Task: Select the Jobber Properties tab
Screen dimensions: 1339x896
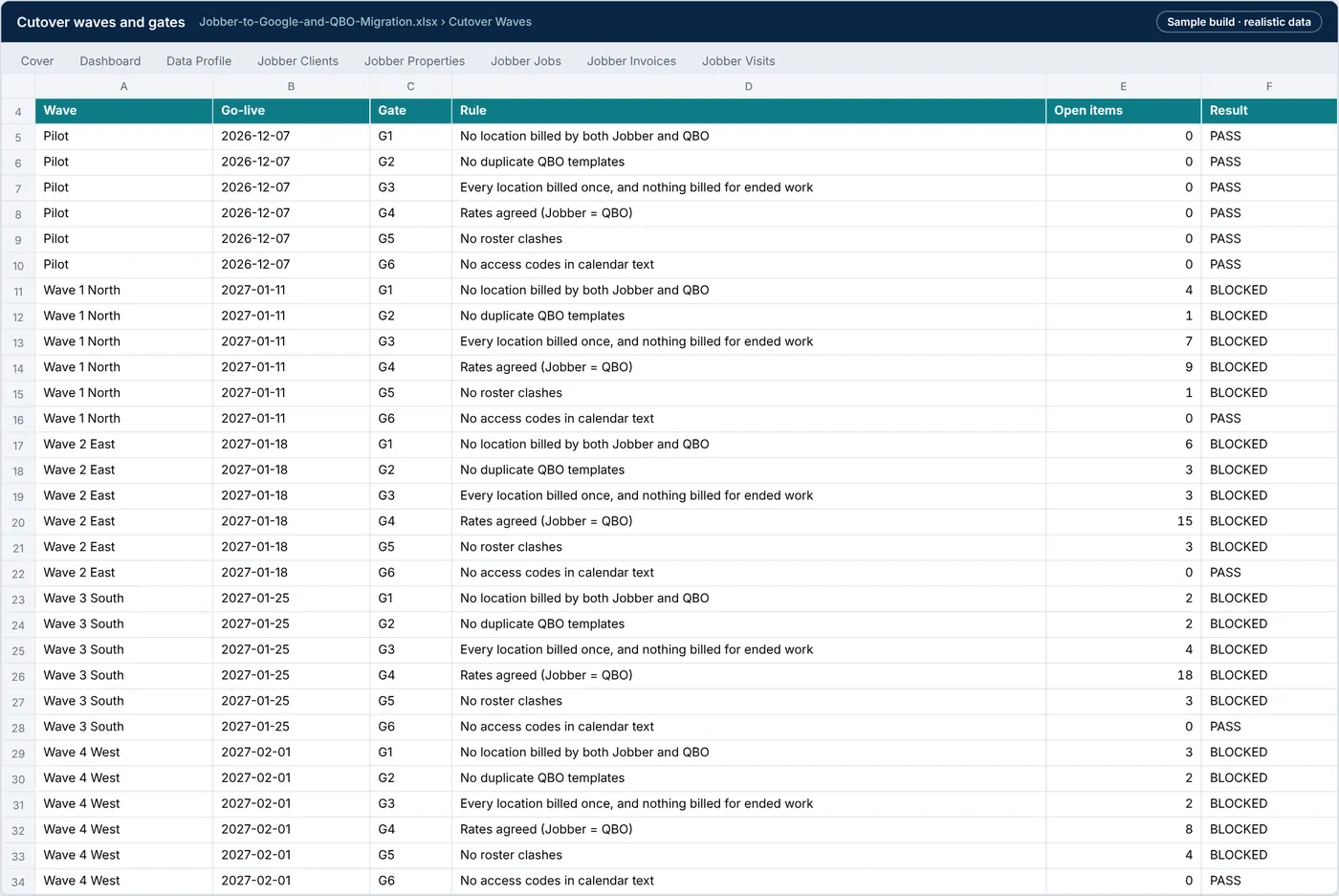Action: (414, 61)
